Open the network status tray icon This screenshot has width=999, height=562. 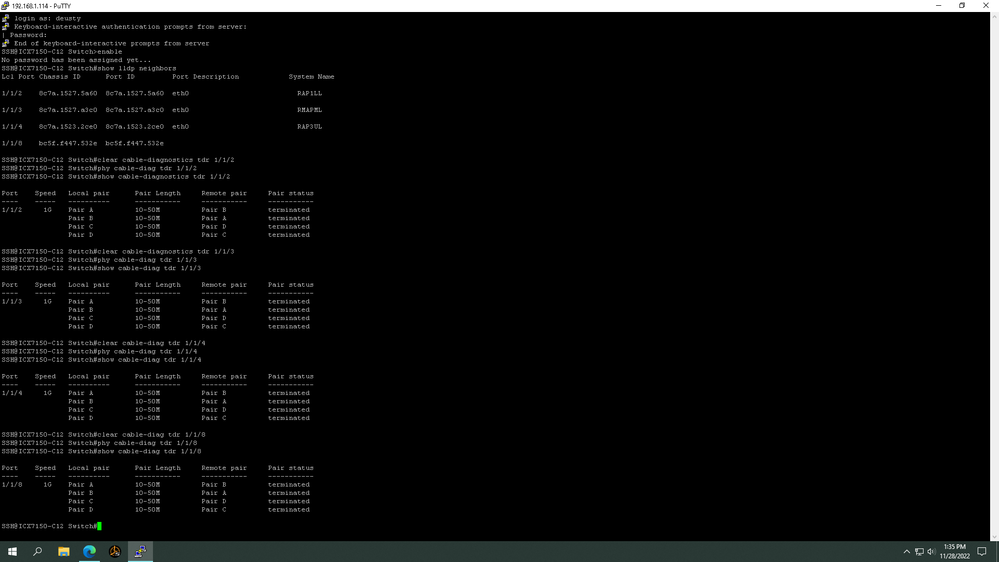(919, 552)
